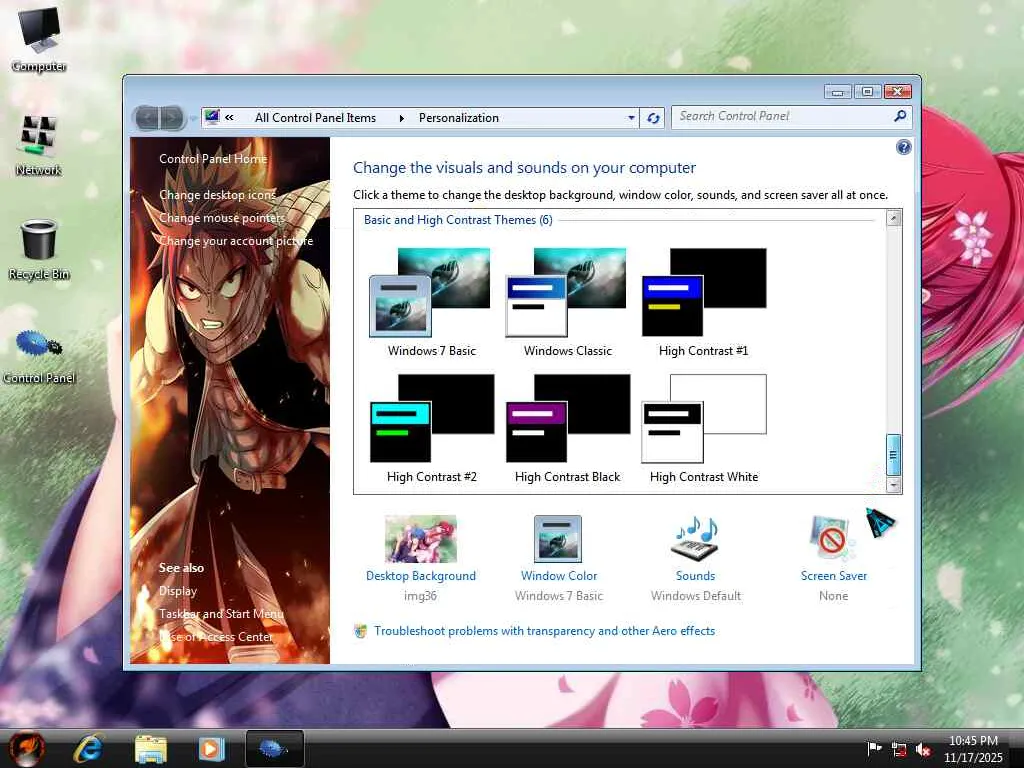The image size is (1024, 768).
Task: Open Troubleshoot problems with transparency link
Action: (544, 631)
